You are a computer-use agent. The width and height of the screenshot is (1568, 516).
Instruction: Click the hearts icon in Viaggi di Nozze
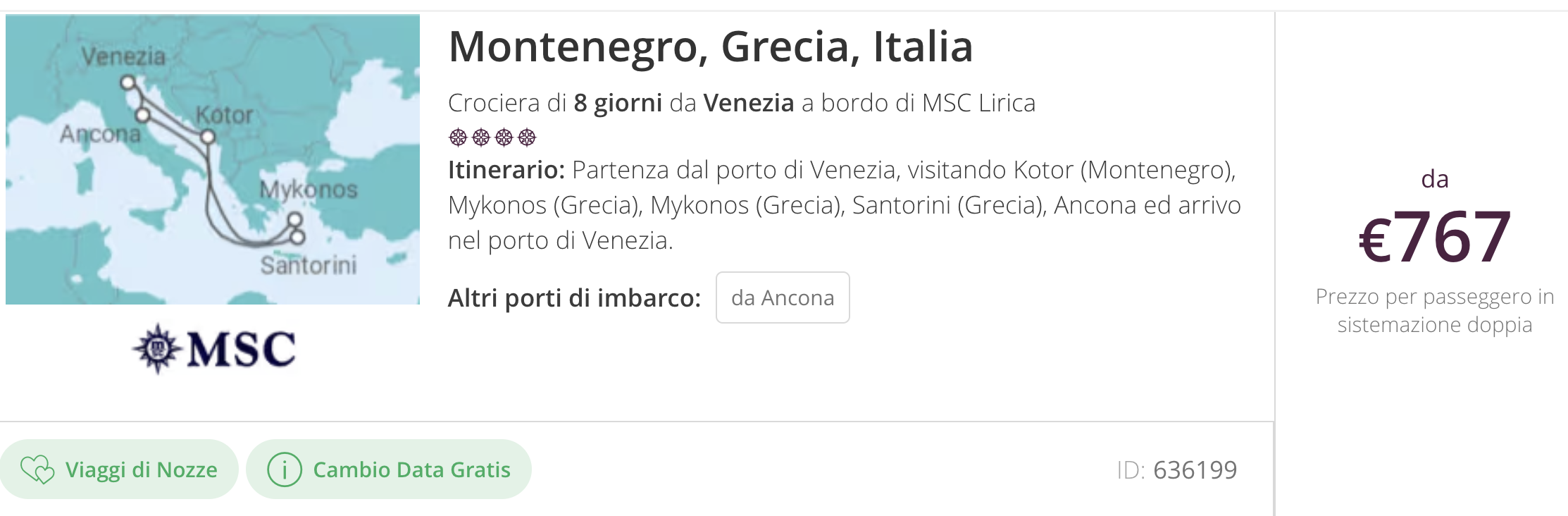[x=37, y=469]
